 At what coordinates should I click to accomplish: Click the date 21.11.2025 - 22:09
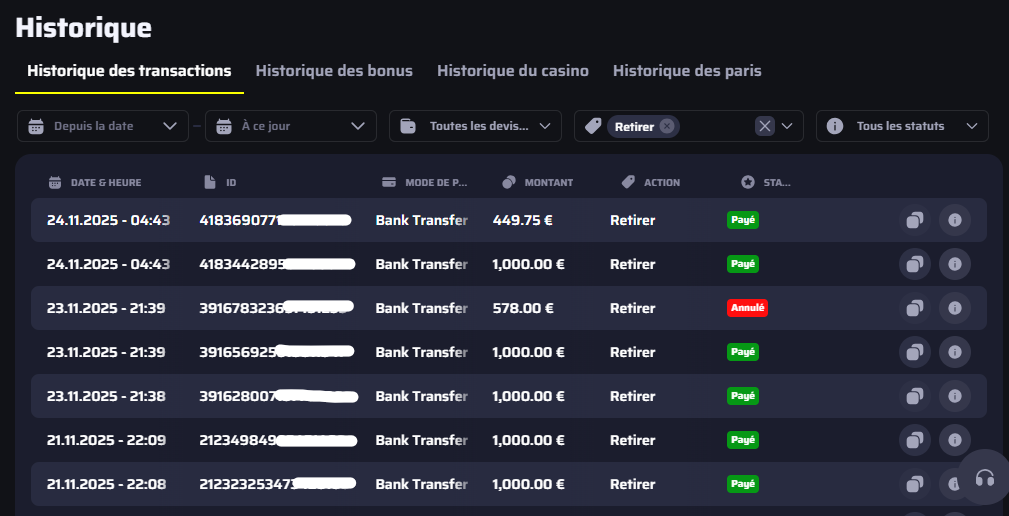[x=106, y=440]
